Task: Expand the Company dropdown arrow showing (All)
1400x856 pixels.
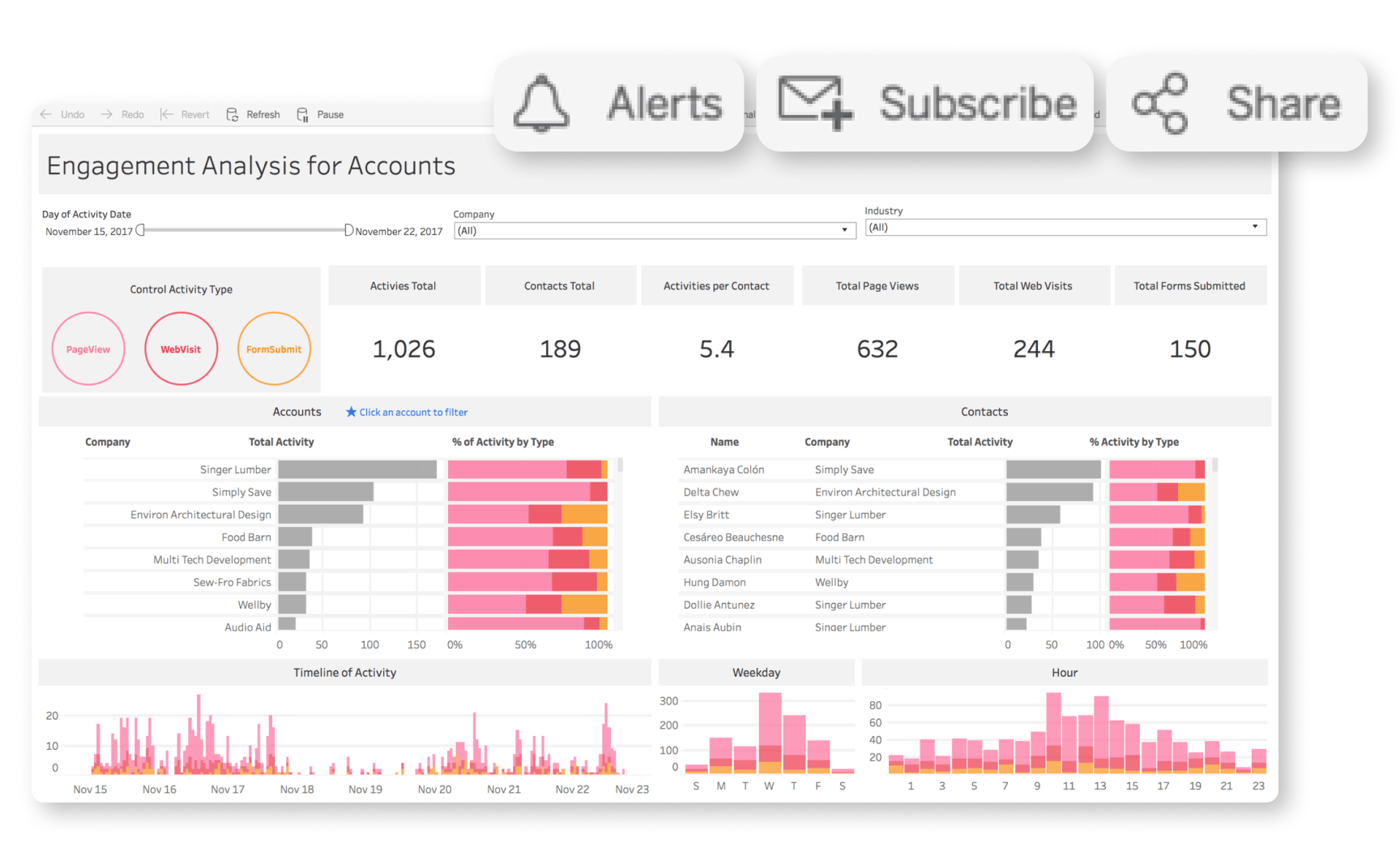Action: pyautogui.click(x=843, y=230)
